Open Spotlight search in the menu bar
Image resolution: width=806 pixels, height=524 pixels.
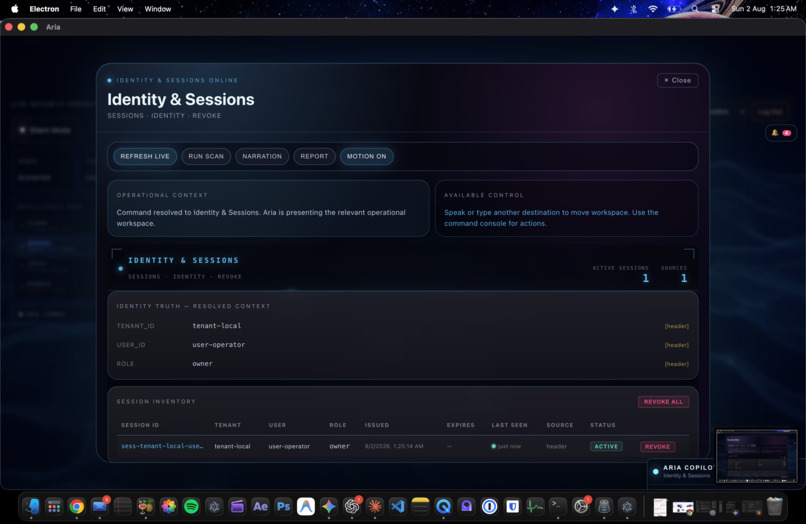(x=694, y=9)
